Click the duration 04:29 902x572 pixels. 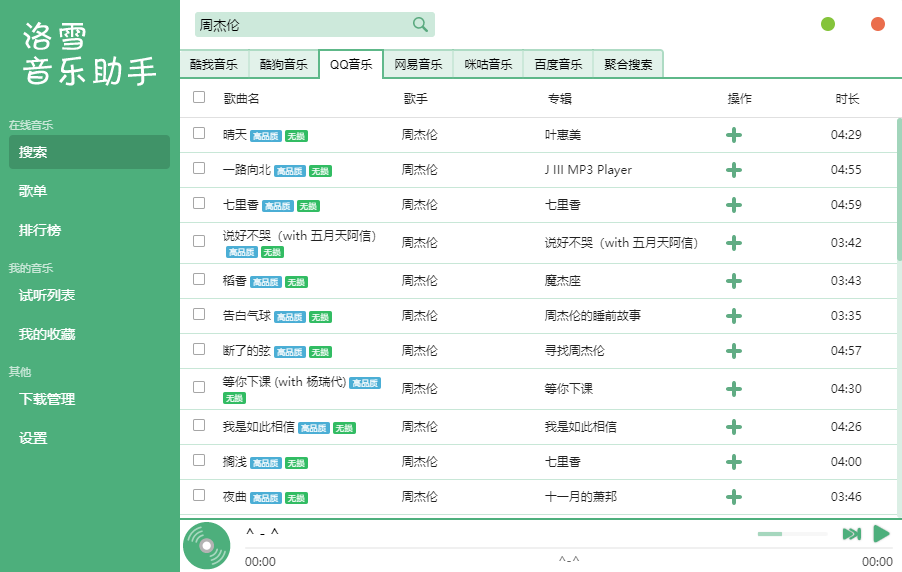(x=846, y=135)
